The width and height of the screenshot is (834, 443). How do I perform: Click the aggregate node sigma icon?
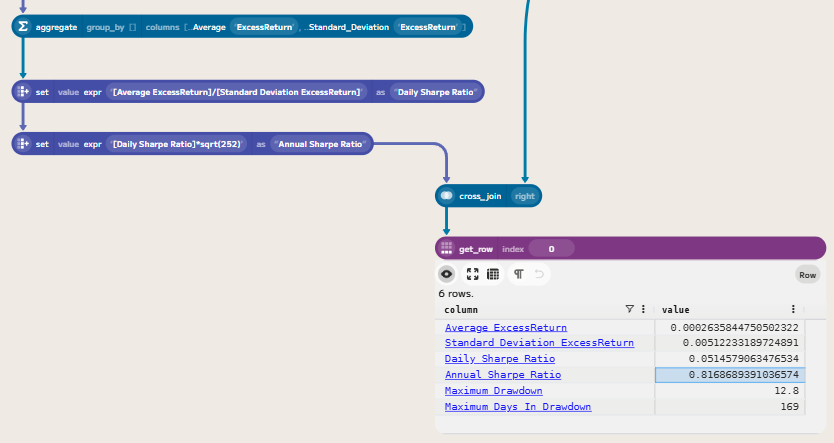(23, 27)
